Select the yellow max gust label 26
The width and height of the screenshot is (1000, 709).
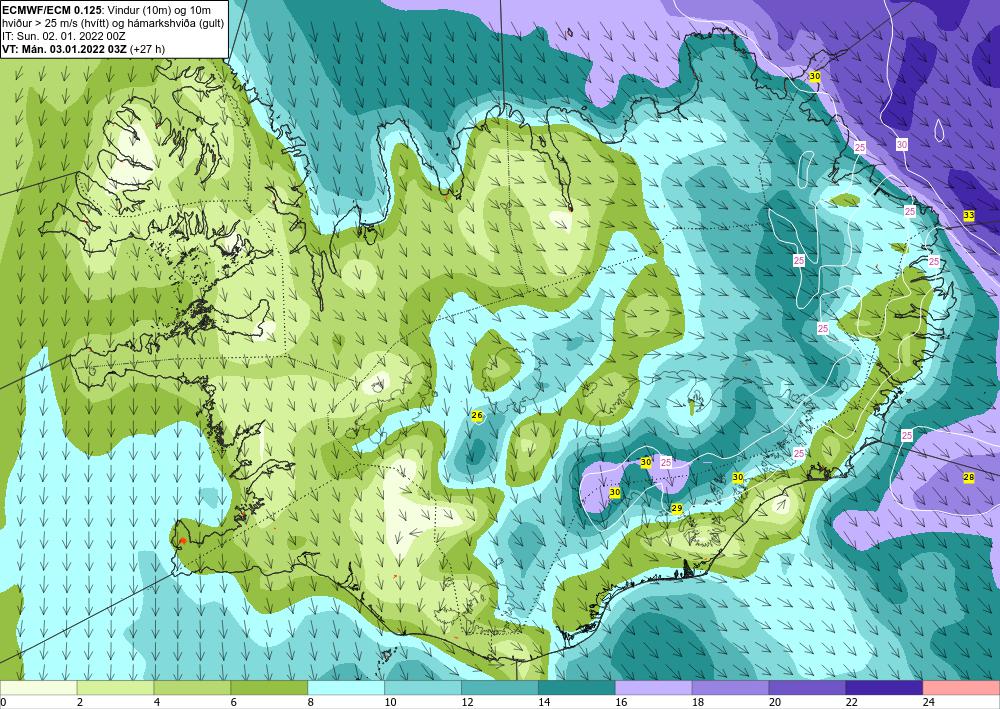[x=476, y=416]
